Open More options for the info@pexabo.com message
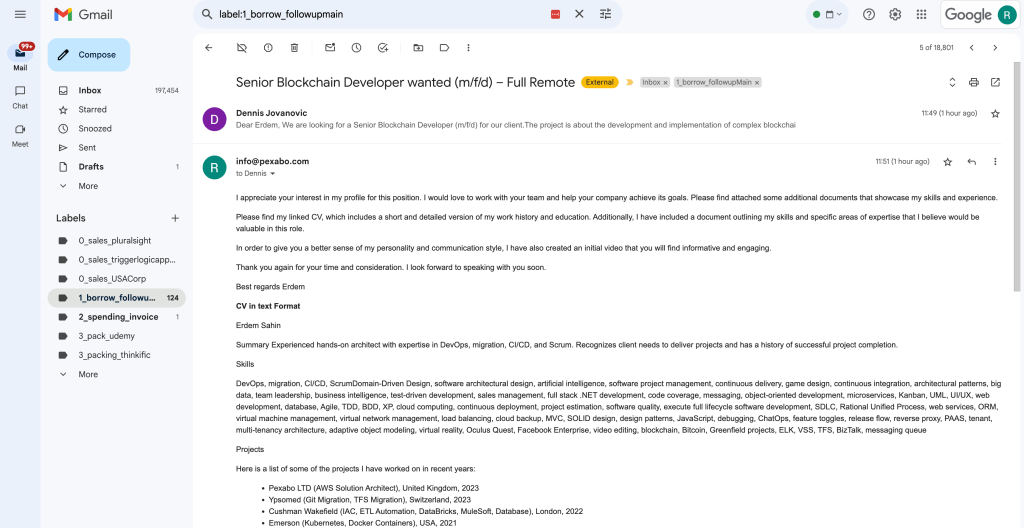Viewport: 1024px width, 528px height. (x=995, y=161)
